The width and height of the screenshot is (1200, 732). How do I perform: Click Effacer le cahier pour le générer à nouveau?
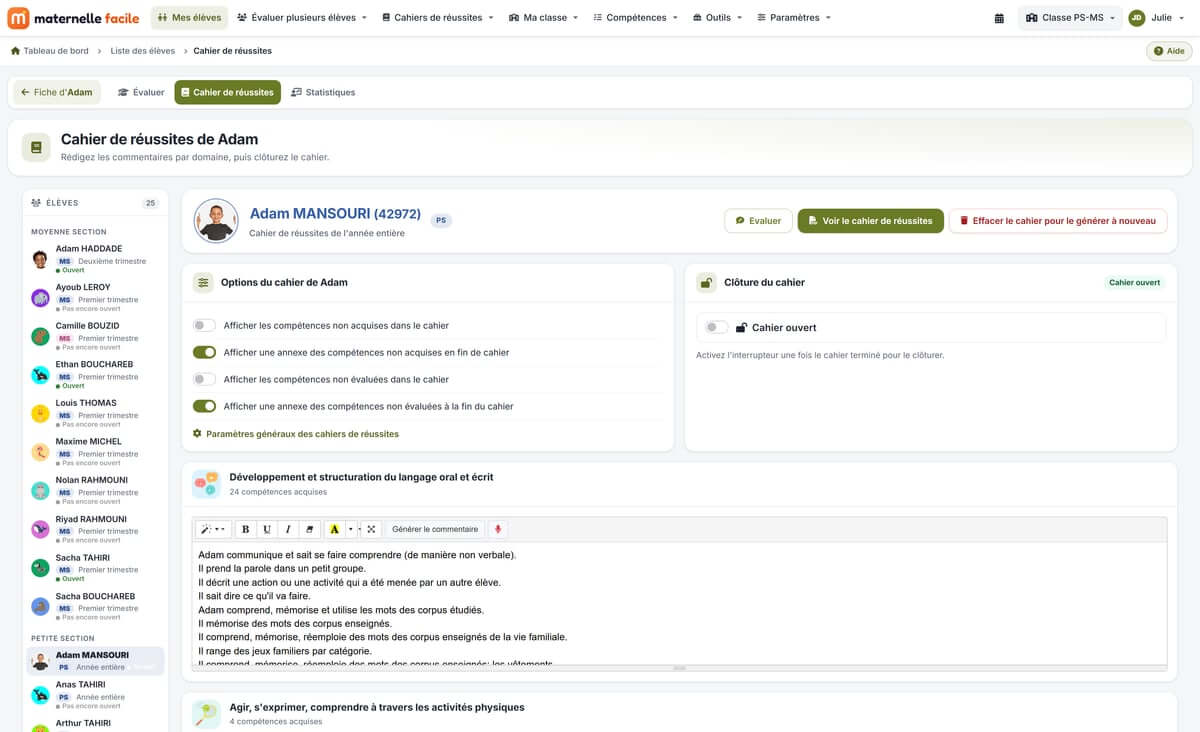[1057, 221]
